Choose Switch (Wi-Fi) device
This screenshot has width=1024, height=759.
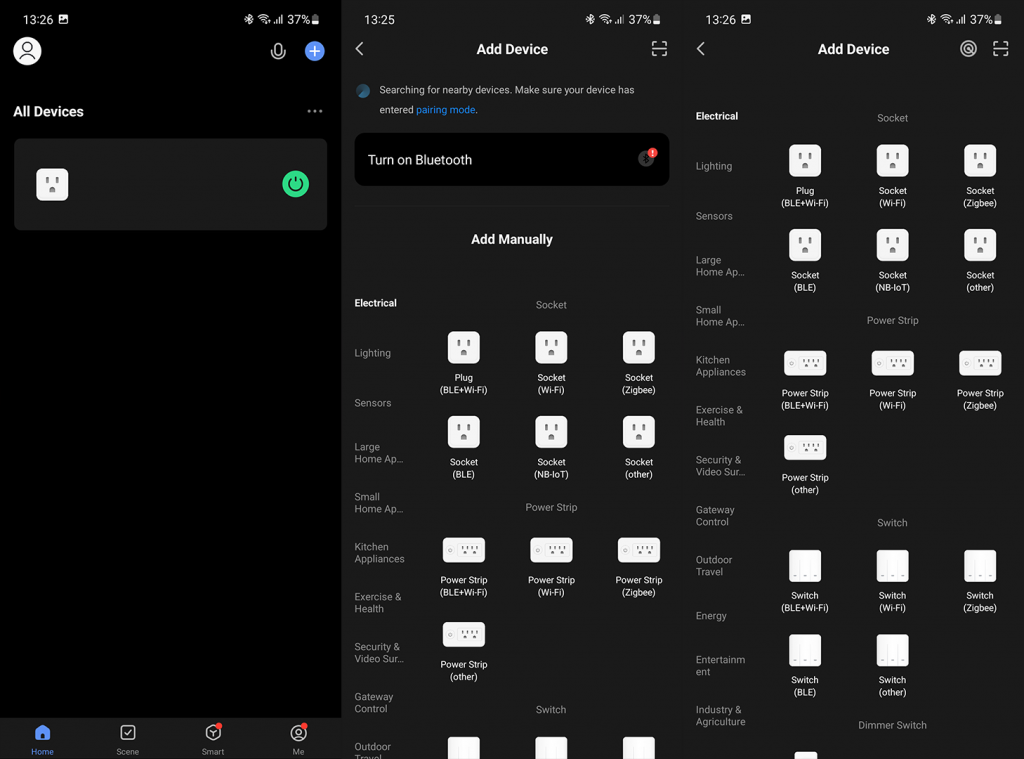pyautogui.click(x=893, y=581)
